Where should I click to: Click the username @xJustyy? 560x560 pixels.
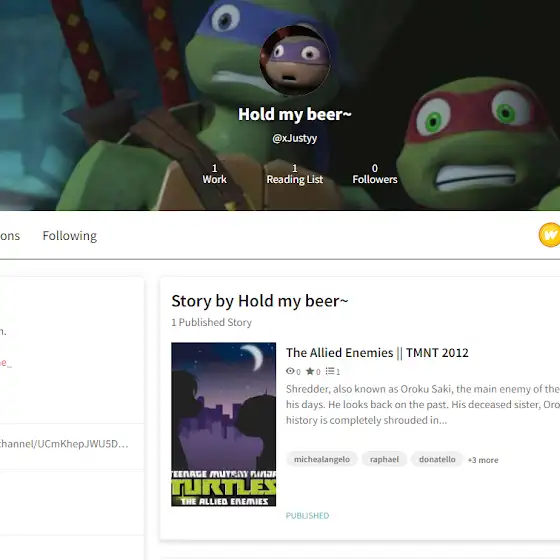(x=295, y=138)
